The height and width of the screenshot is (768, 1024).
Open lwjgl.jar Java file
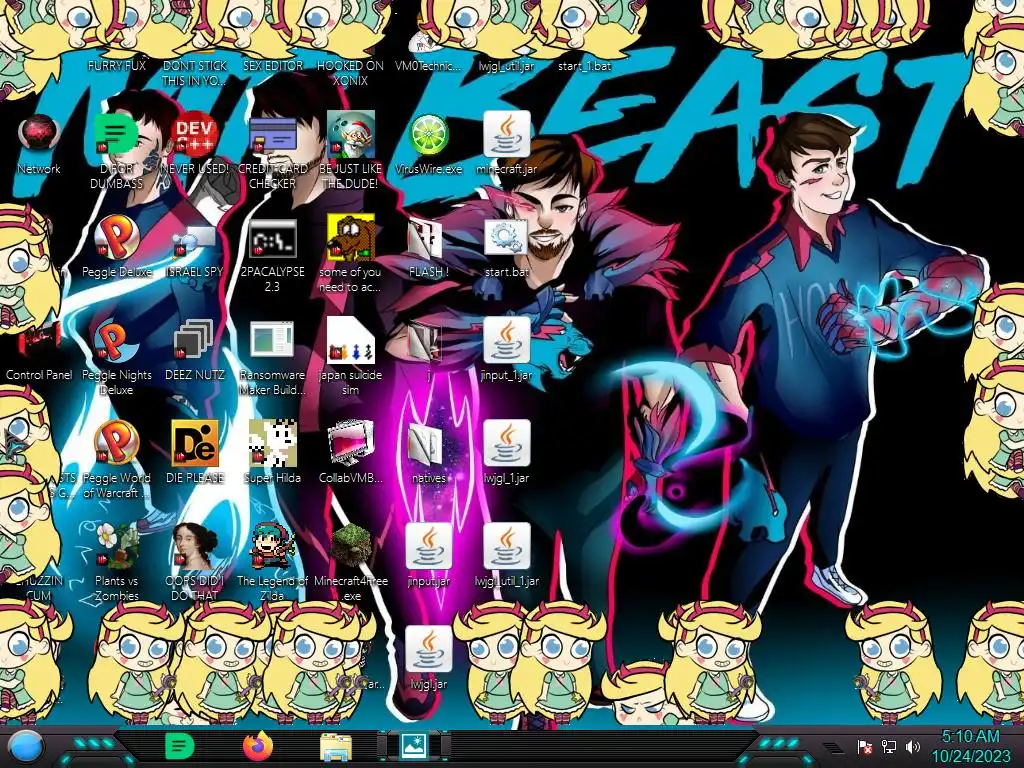coord(428,650)
